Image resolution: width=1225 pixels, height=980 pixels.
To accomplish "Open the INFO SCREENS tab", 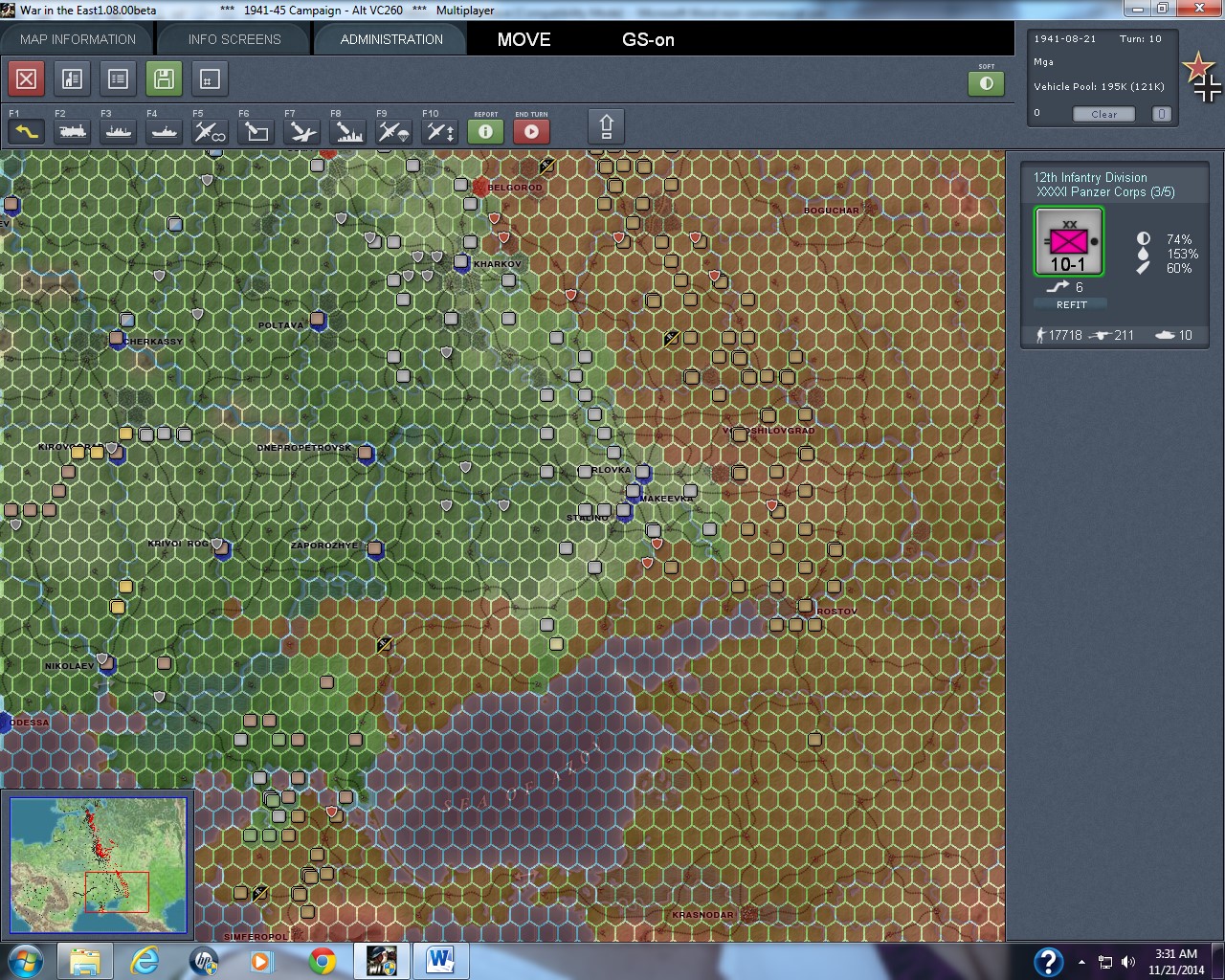I will 234,39.
